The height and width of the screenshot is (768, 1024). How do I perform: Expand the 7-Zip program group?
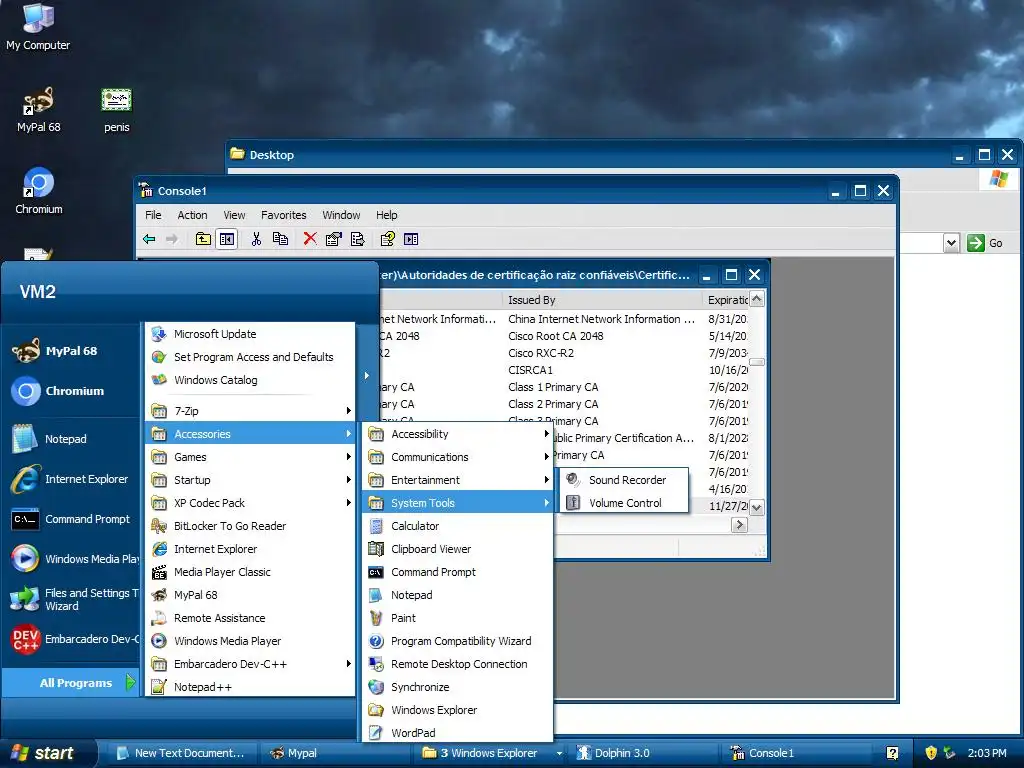[251, 411]
